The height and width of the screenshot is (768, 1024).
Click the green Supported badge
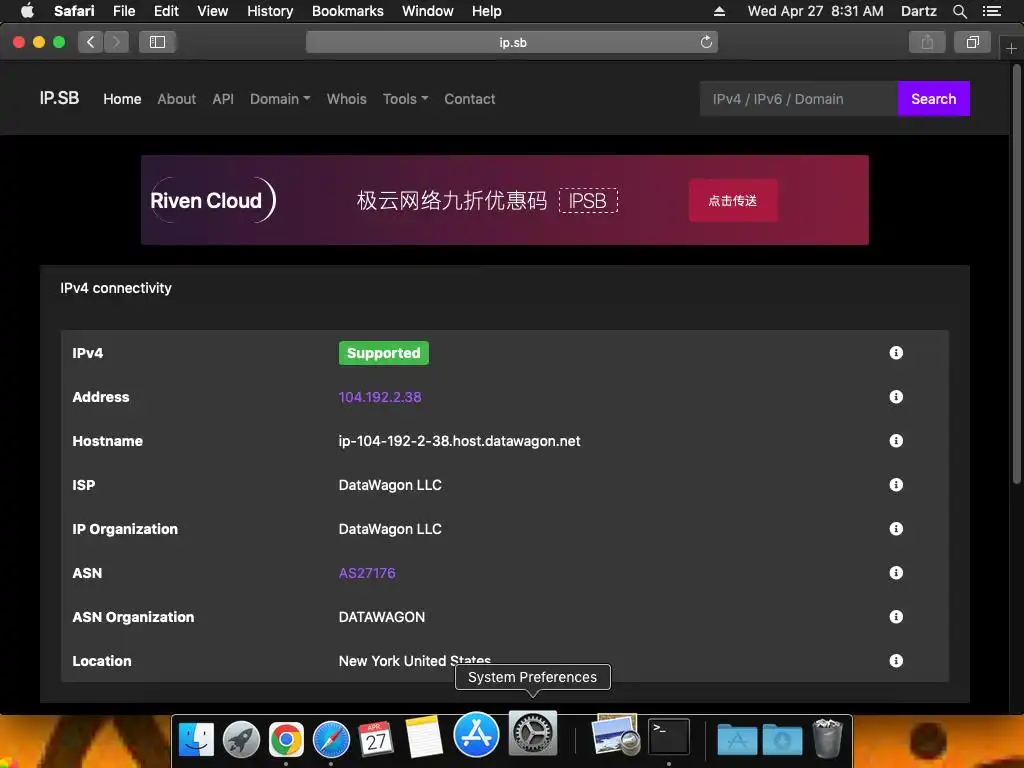click(383, 353)
